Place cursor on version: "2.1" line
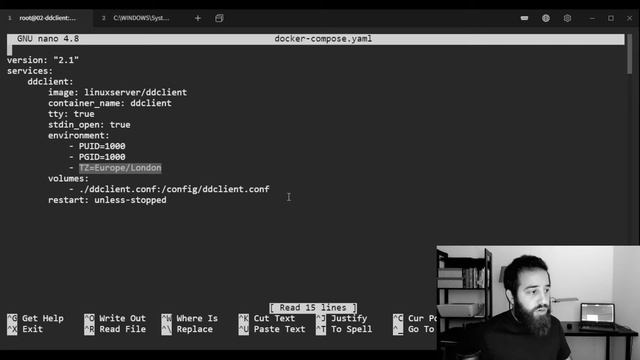The image size is (640, 360). 43,60
